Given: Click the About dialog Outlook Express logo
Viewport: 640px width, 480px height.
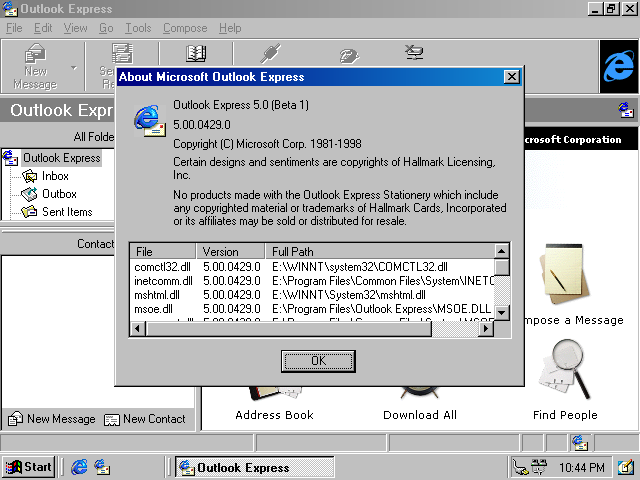Looking at the screenshot, I should 150,121.
